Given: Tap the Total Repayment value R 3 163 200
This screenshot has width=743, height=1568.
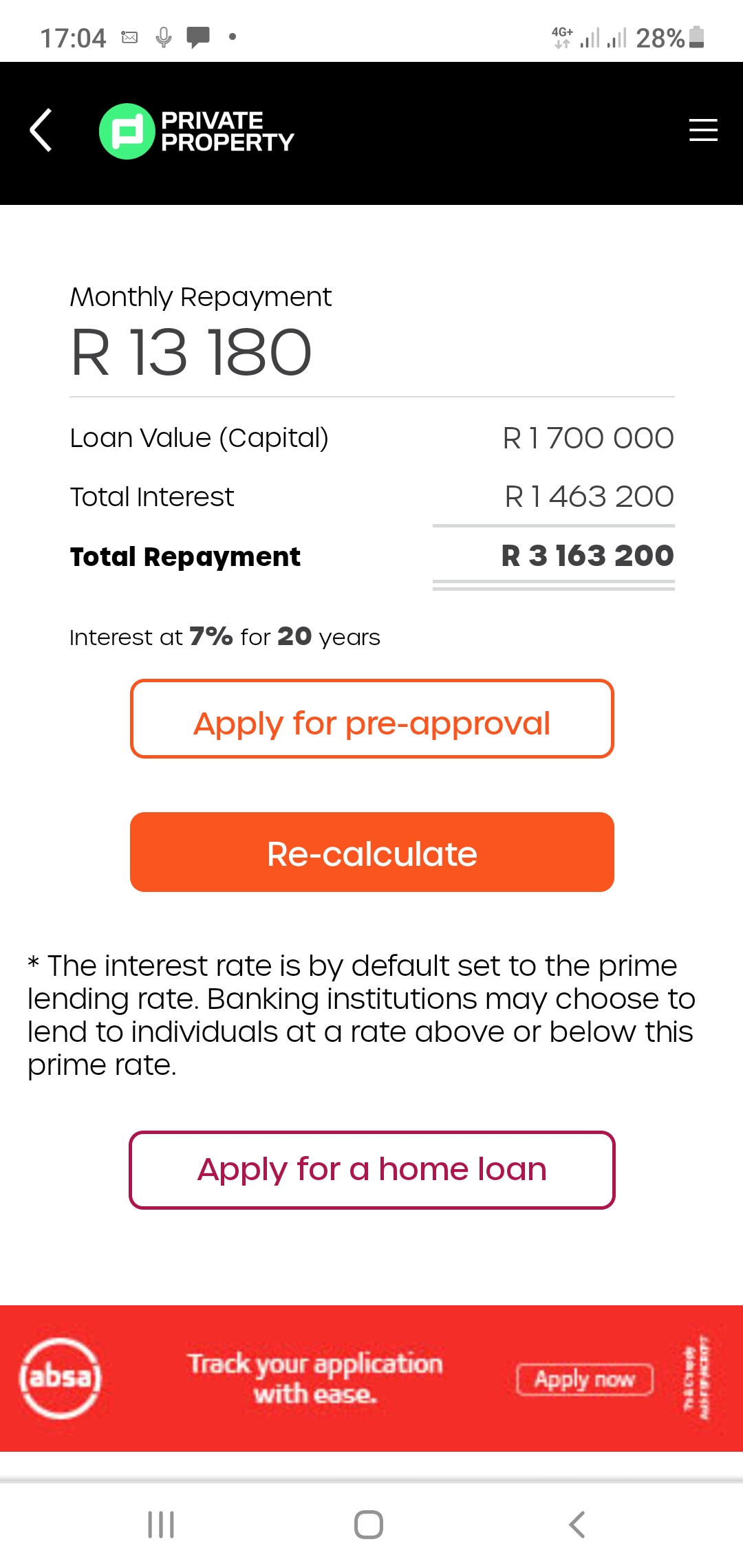Looking at the screenshot, I should click(x=588, y=556).
